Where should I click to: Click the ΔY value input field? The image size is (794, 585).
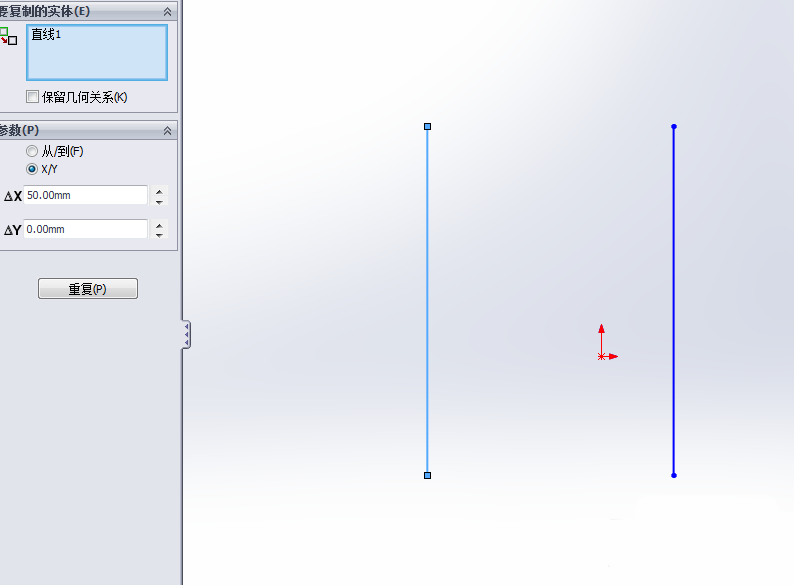pos(86,229)
